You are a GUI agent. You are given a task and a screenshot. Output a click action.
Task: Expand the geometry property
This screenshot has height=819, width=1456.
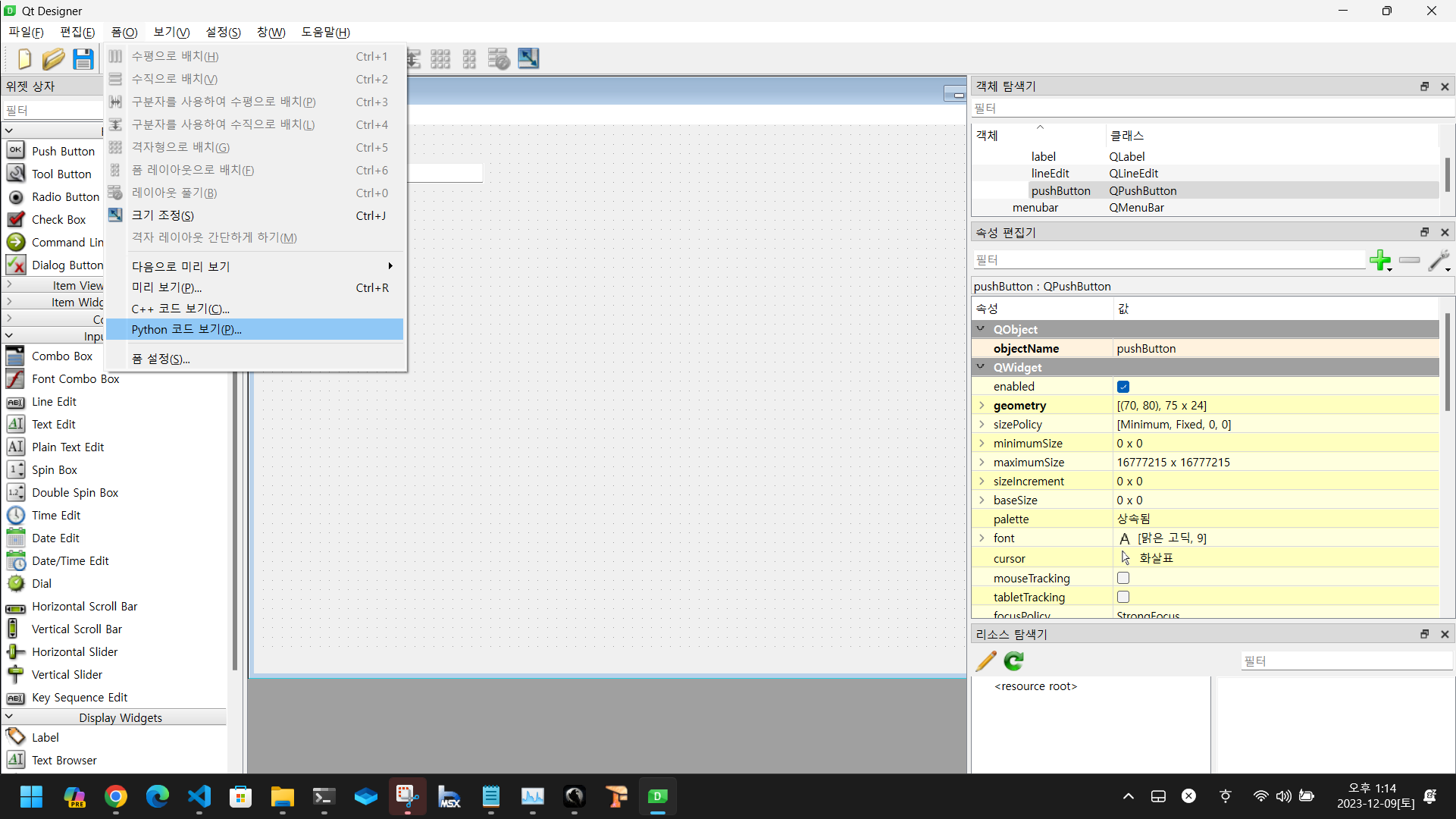tap(982, 405)
